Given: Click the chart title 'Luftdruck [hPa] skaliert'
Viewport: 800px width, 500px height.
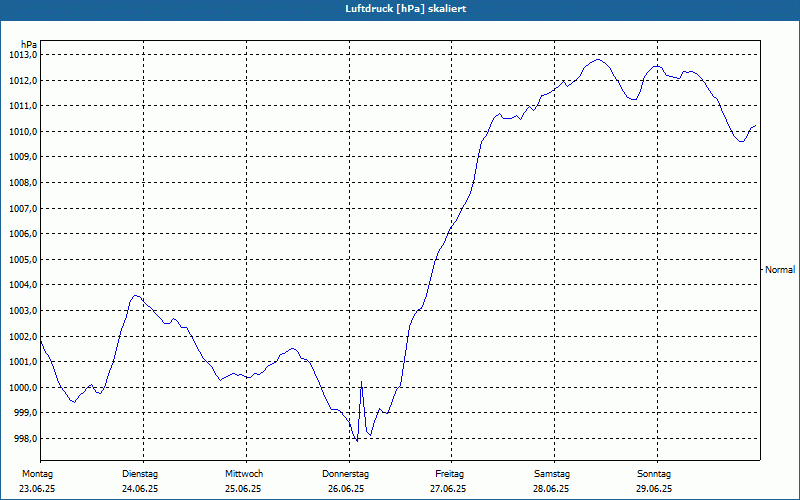Looking at the screenshot, I should point(406,9).
